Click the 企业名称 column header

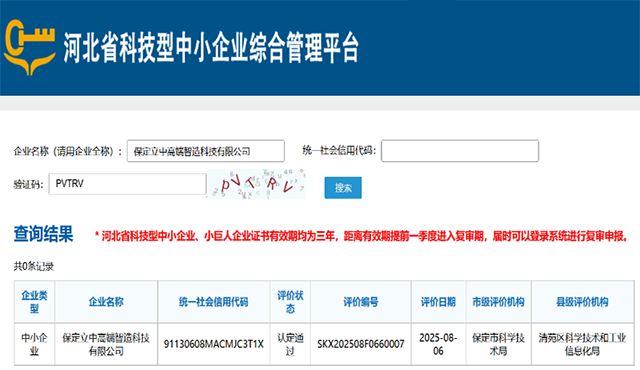pos(106,302)
